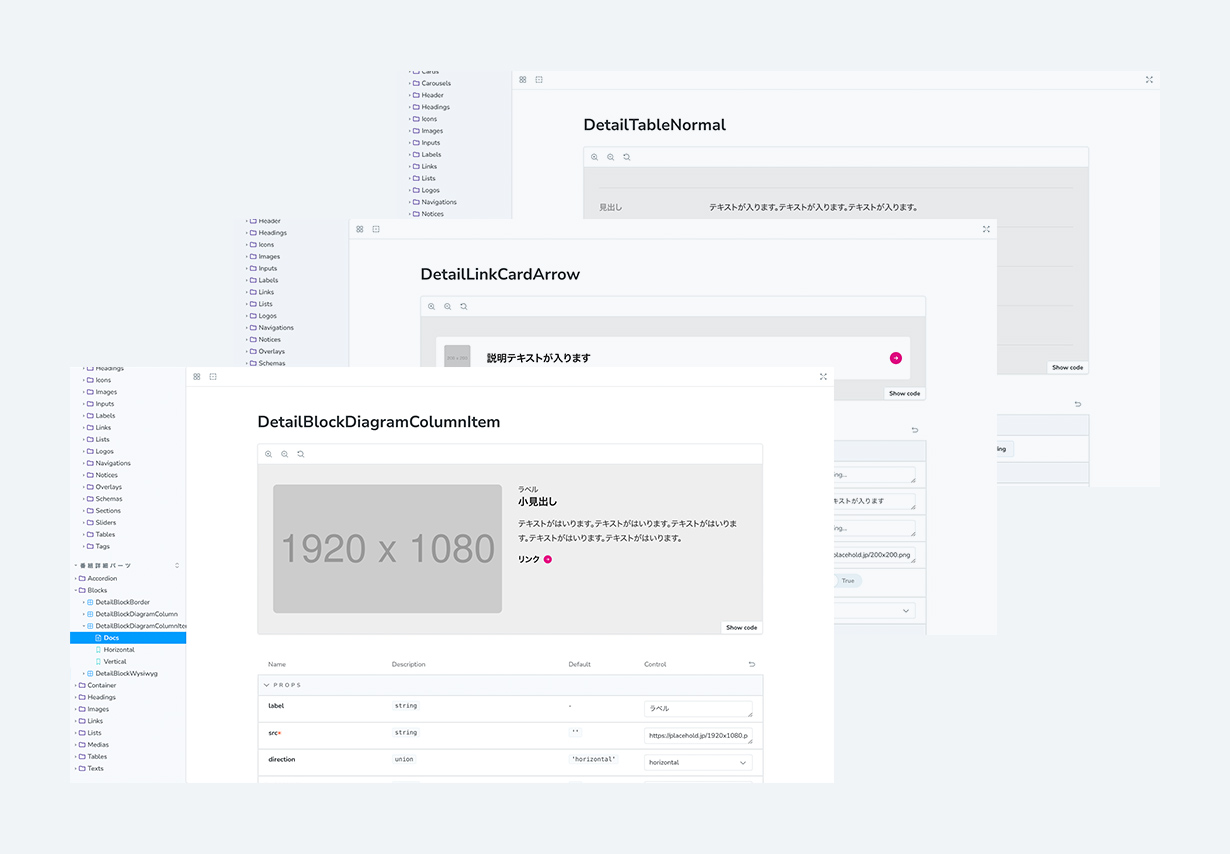Collapse the PROPS section
This screenshot has width=1230, height=854.
click(x=266, y=685)
